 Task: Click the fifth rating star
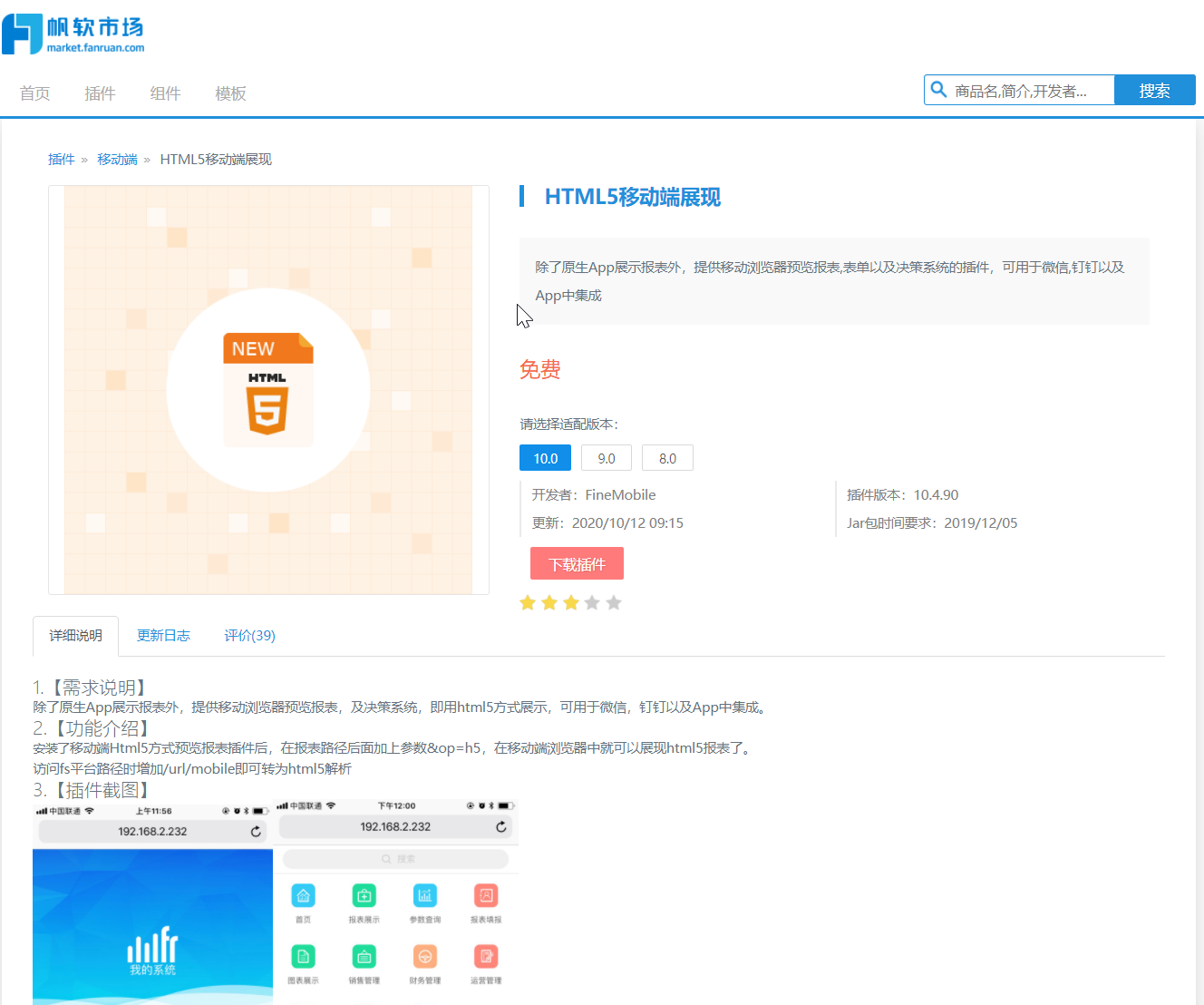click(614, 603)
